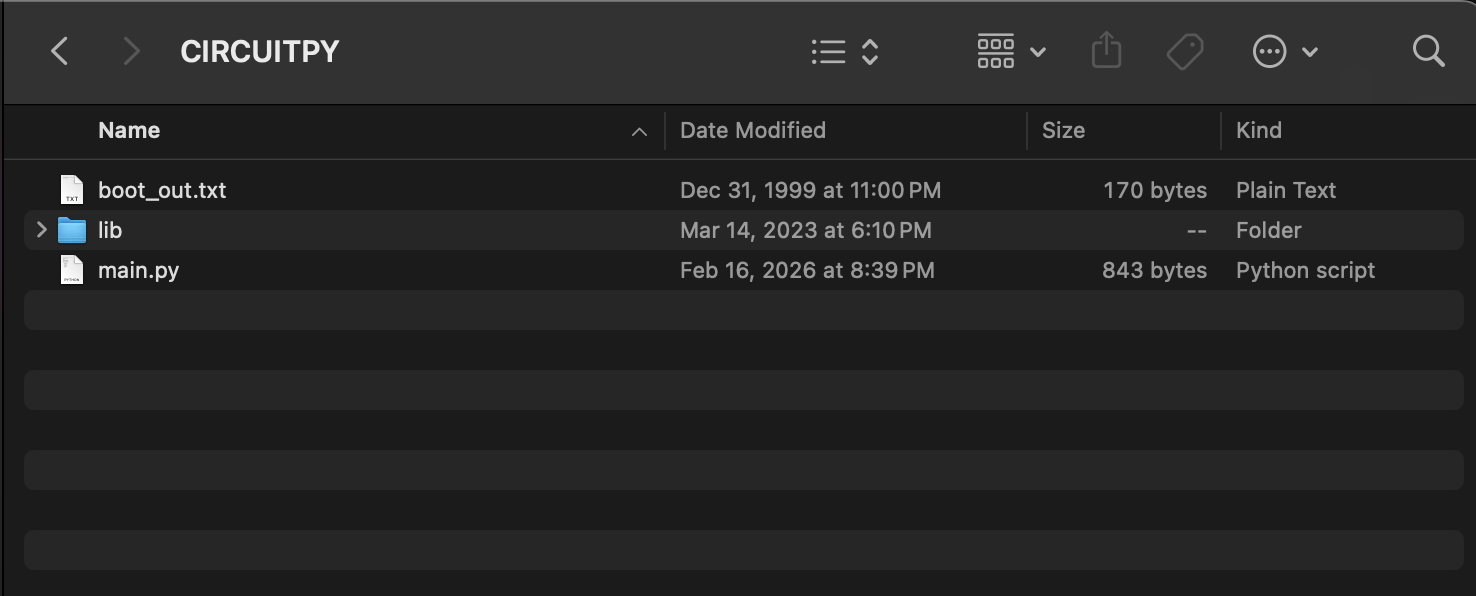The image size is (1476, 596).
Task: Toggle the ascending sort arrow indicator
Action: [639, 132]
